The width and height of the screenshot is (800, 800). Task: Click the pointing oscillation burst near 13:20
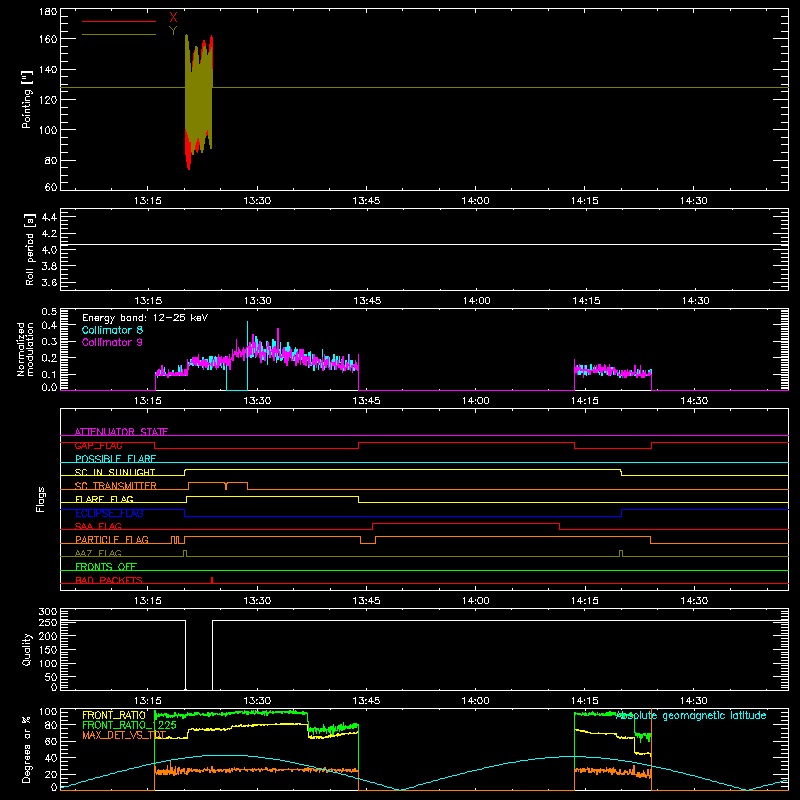[x=198, y=102]
